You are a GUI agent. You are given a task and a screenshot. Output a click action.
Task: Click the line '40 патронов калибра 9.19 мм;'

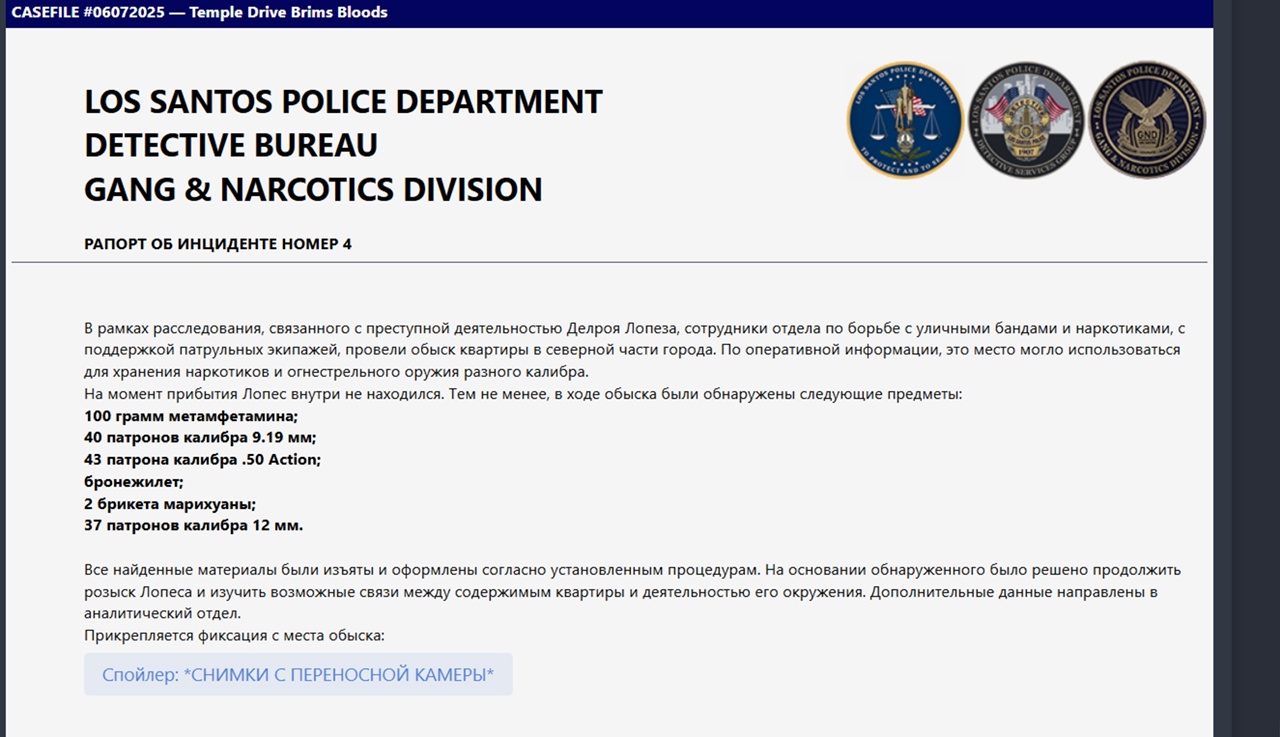click(x=200, y=438)
